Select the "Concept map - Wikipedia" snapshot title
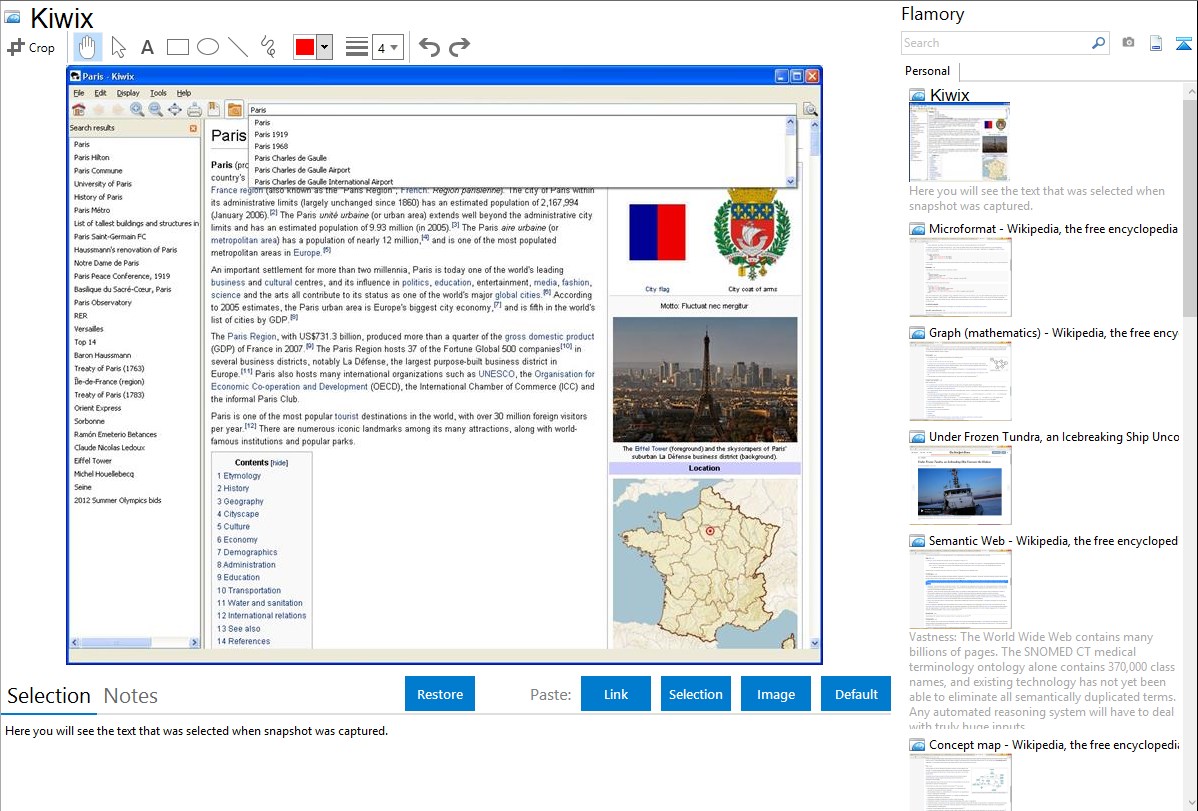This screenshot has height=811, width=1198. 1054,745
